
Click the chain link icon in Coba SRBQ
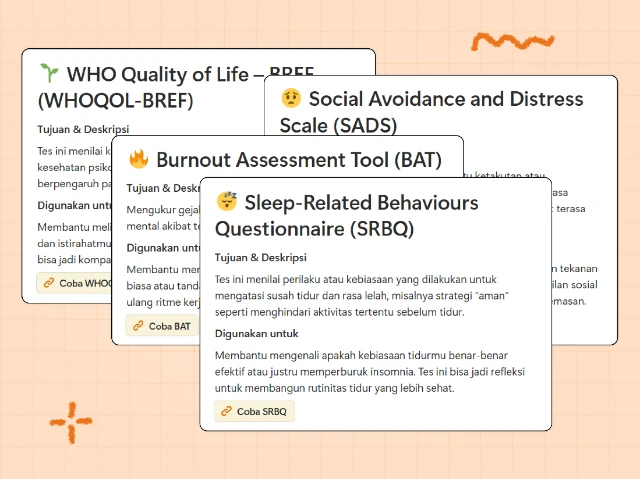[x=227, y=411]
